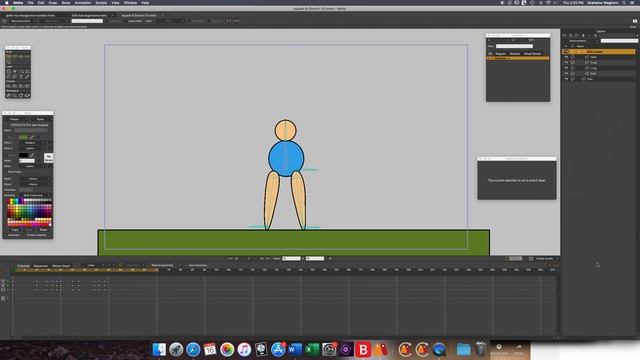Open the bone Color Plain dropdown
This screenshot has width=640, height=360.
pos(171,21)
